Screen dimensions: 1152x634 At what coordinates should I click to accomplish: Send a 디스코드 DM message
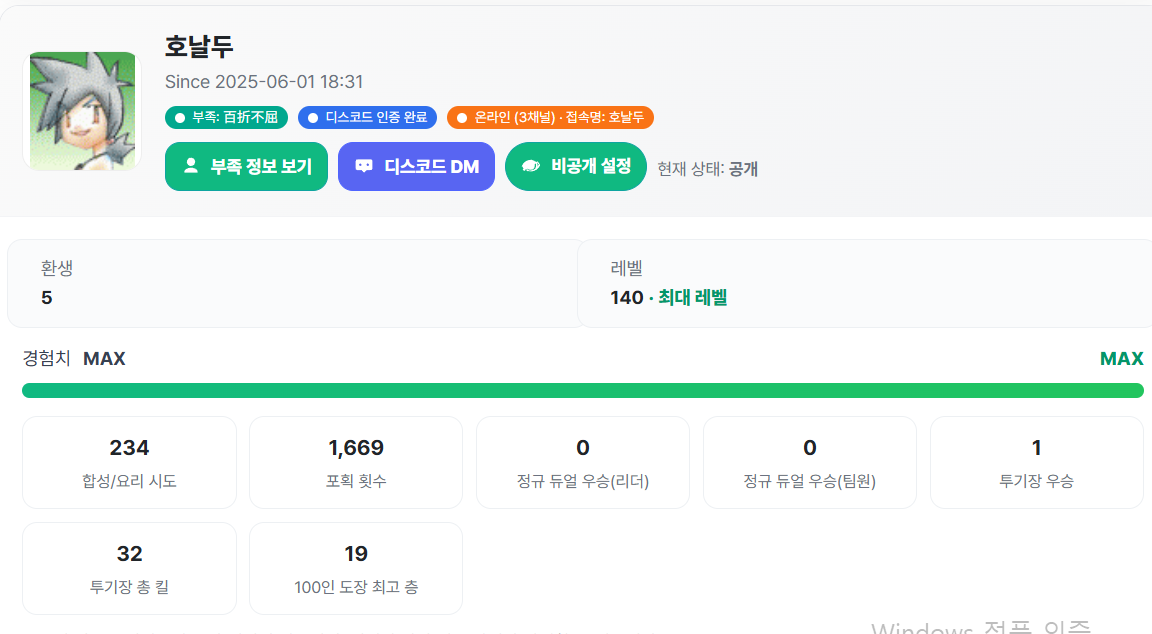click(x=416, y=167)
